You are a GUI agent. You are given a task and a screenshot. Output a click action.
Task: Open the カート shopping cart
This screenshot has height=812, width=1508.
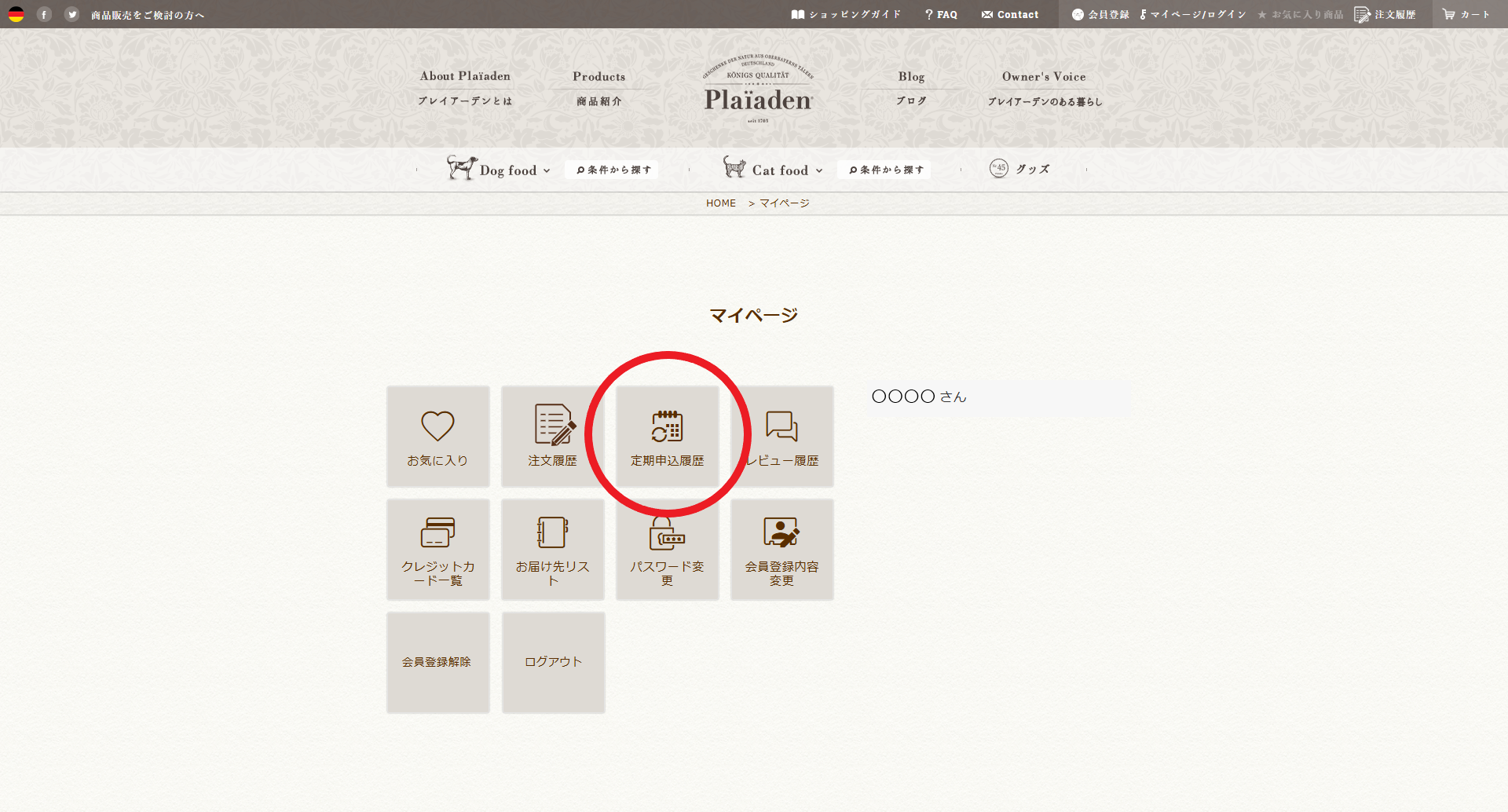click(x=1466, y=14)
